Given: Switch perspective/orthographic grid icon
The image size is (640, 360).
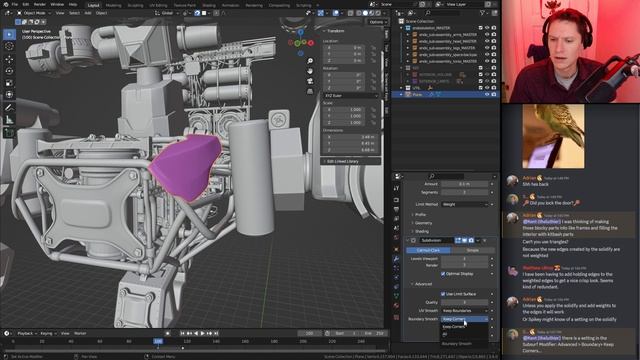Looking at the screenshot, I should [310, 91].
